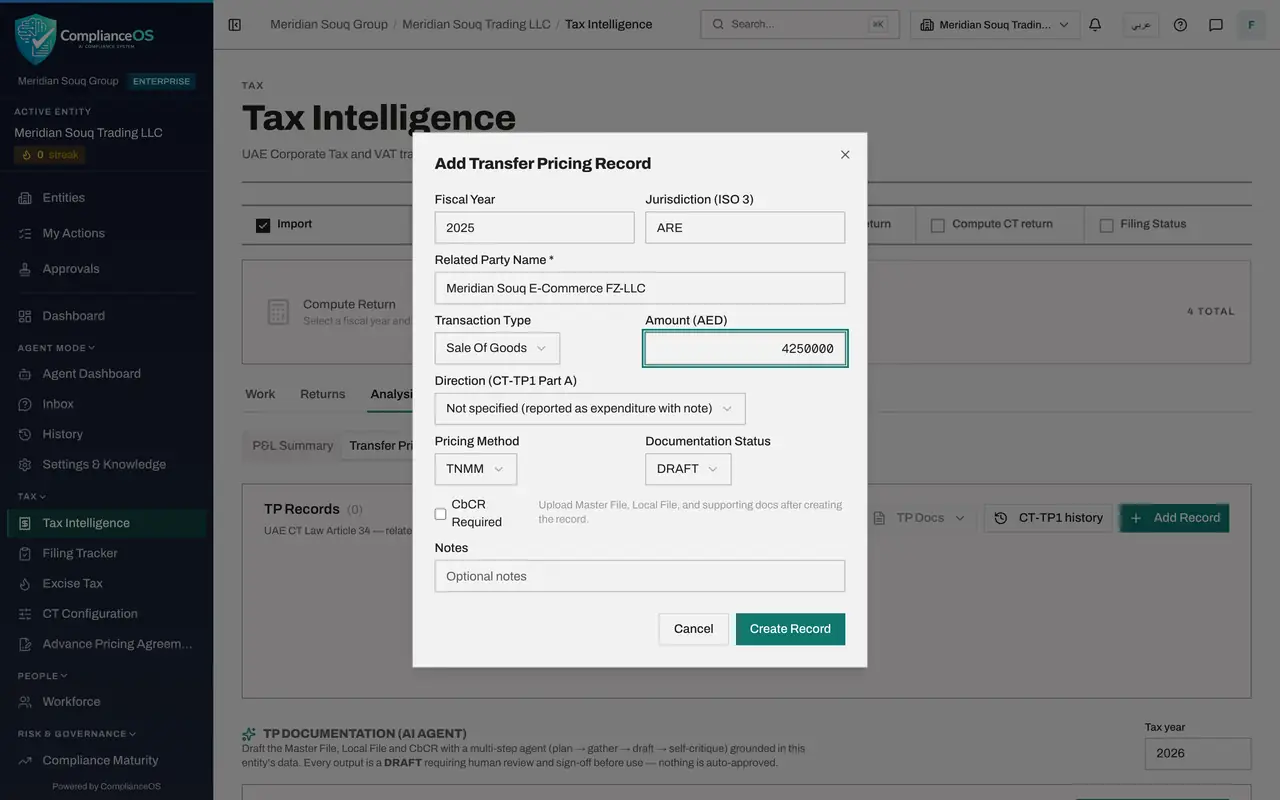Tick the CbCR Required checkbox
The width and height of the screenshot is (1280, 800).
click(440, 513)
